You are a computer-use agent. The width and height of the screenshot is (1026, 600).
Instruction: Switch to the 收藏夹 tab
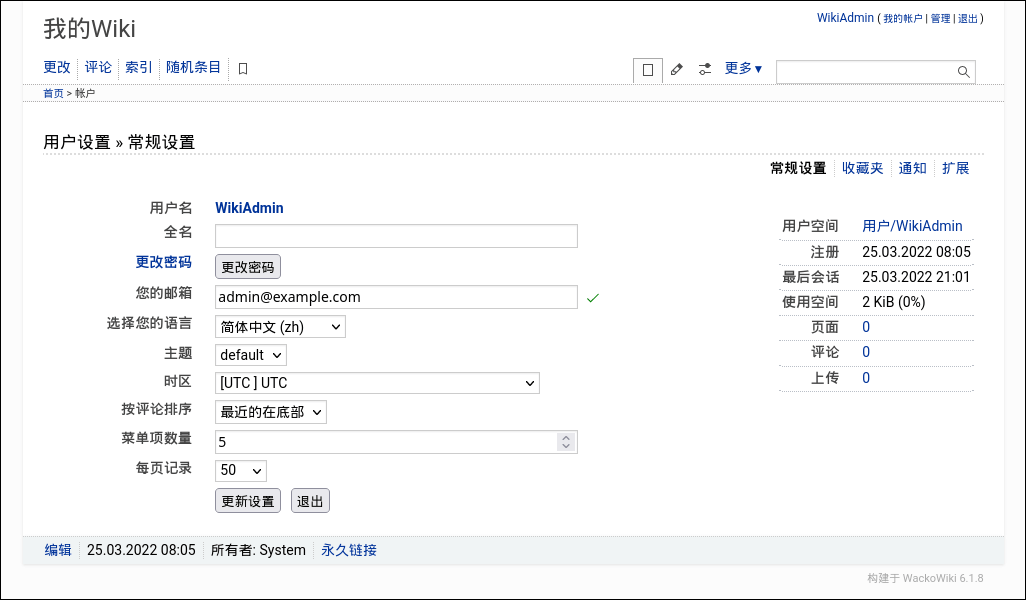pos(862,168)
